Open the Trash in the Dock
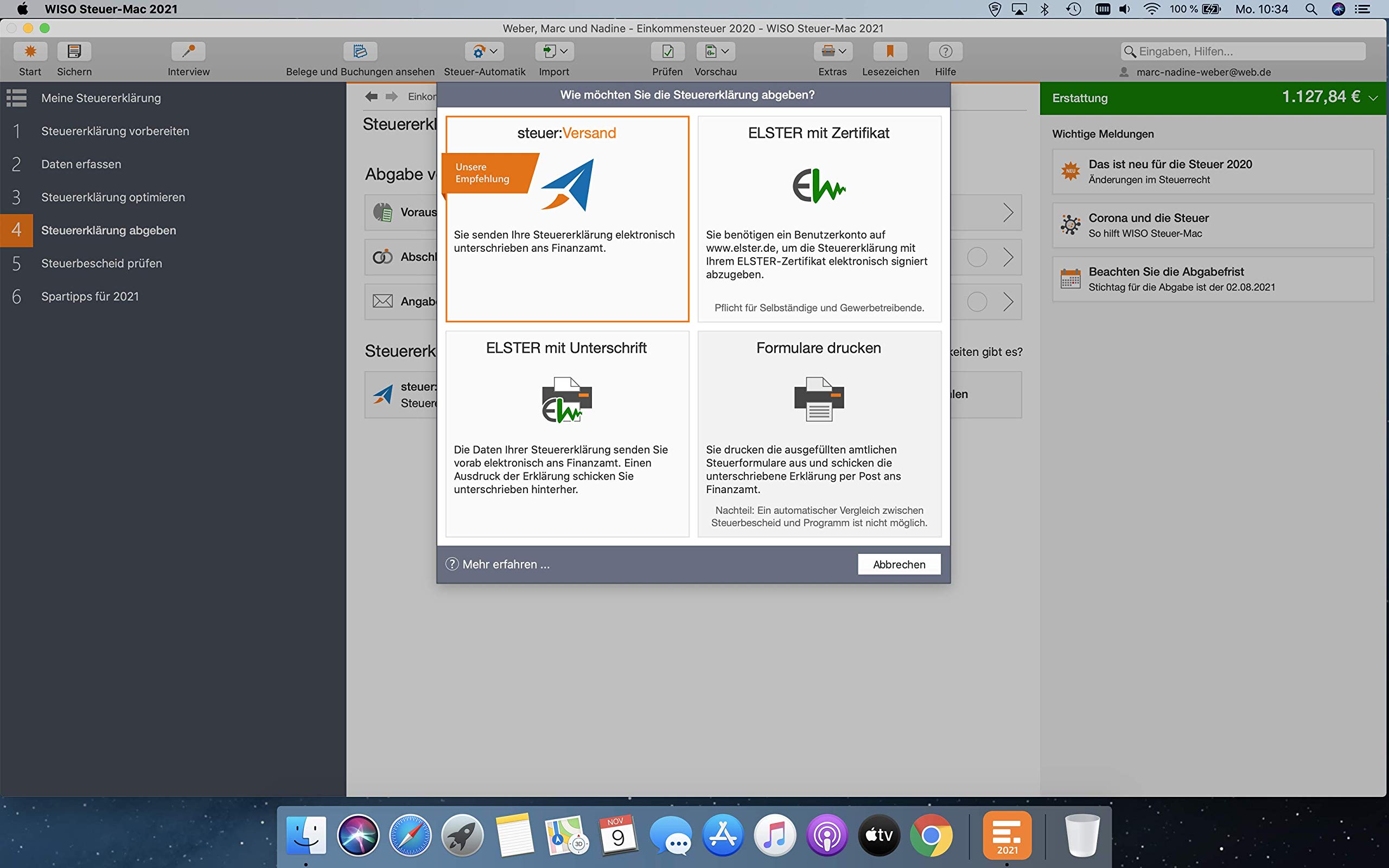 coord(1082,835)
